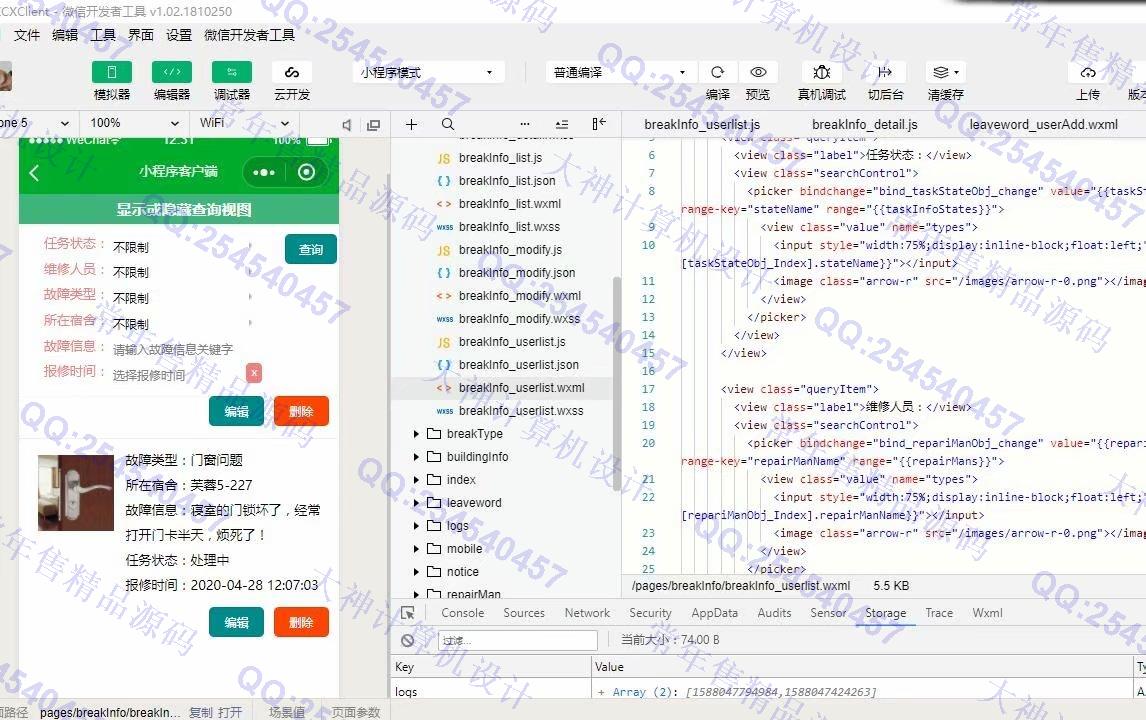Viewport: 1146px width, 720px height.
Task: Open the 普通编译 compile mode dropdown
Action: point(620,72)
